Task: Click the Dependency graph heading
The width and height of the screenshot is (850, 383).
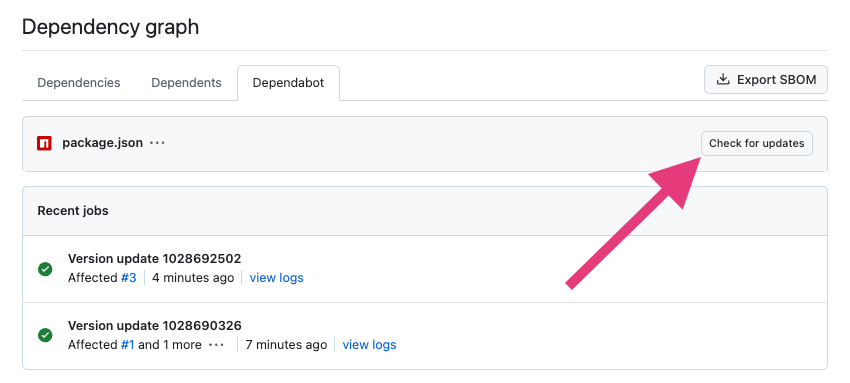Action: (111, 27)
